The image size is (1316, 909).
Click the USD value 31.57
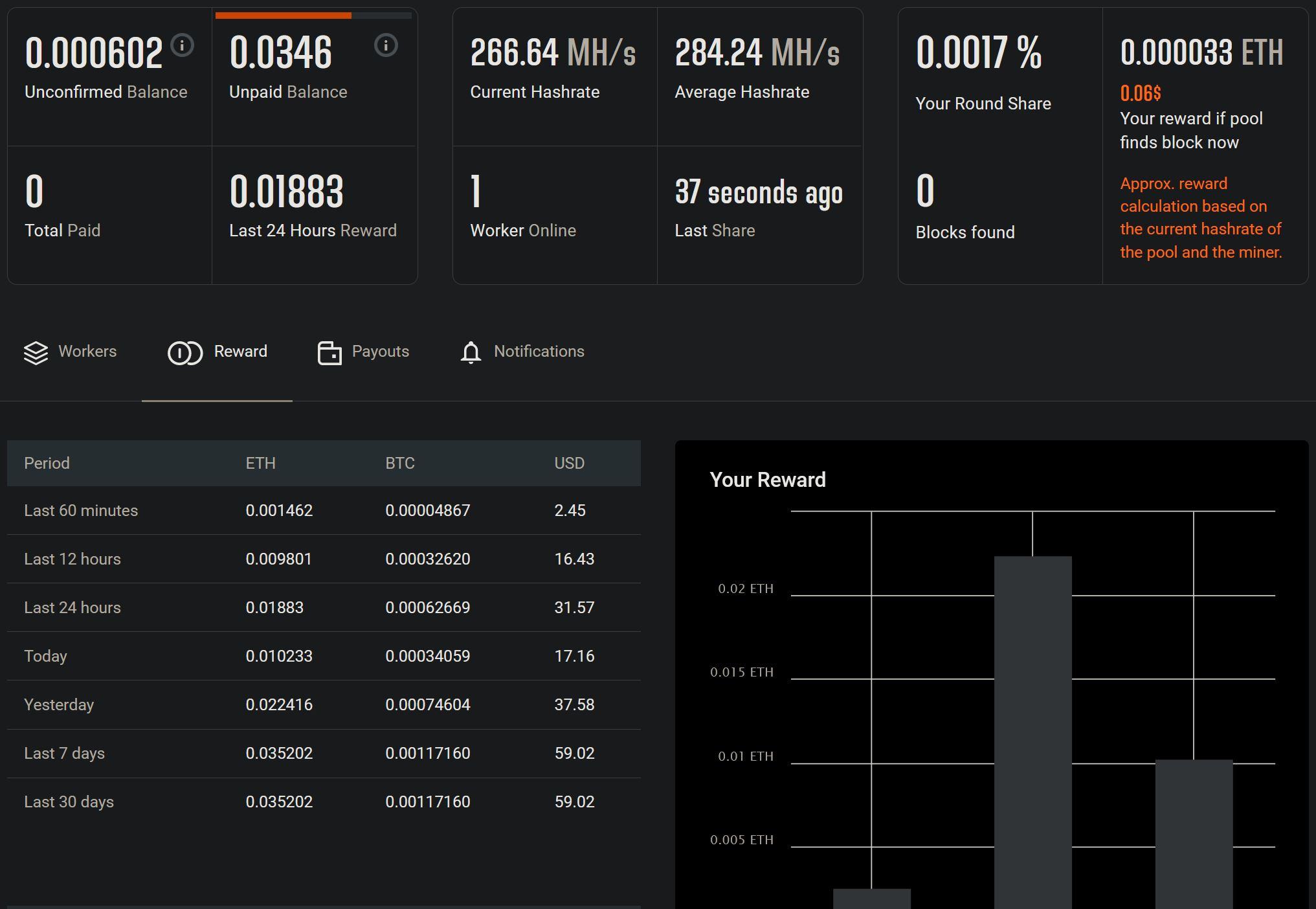tap(574, 607)
